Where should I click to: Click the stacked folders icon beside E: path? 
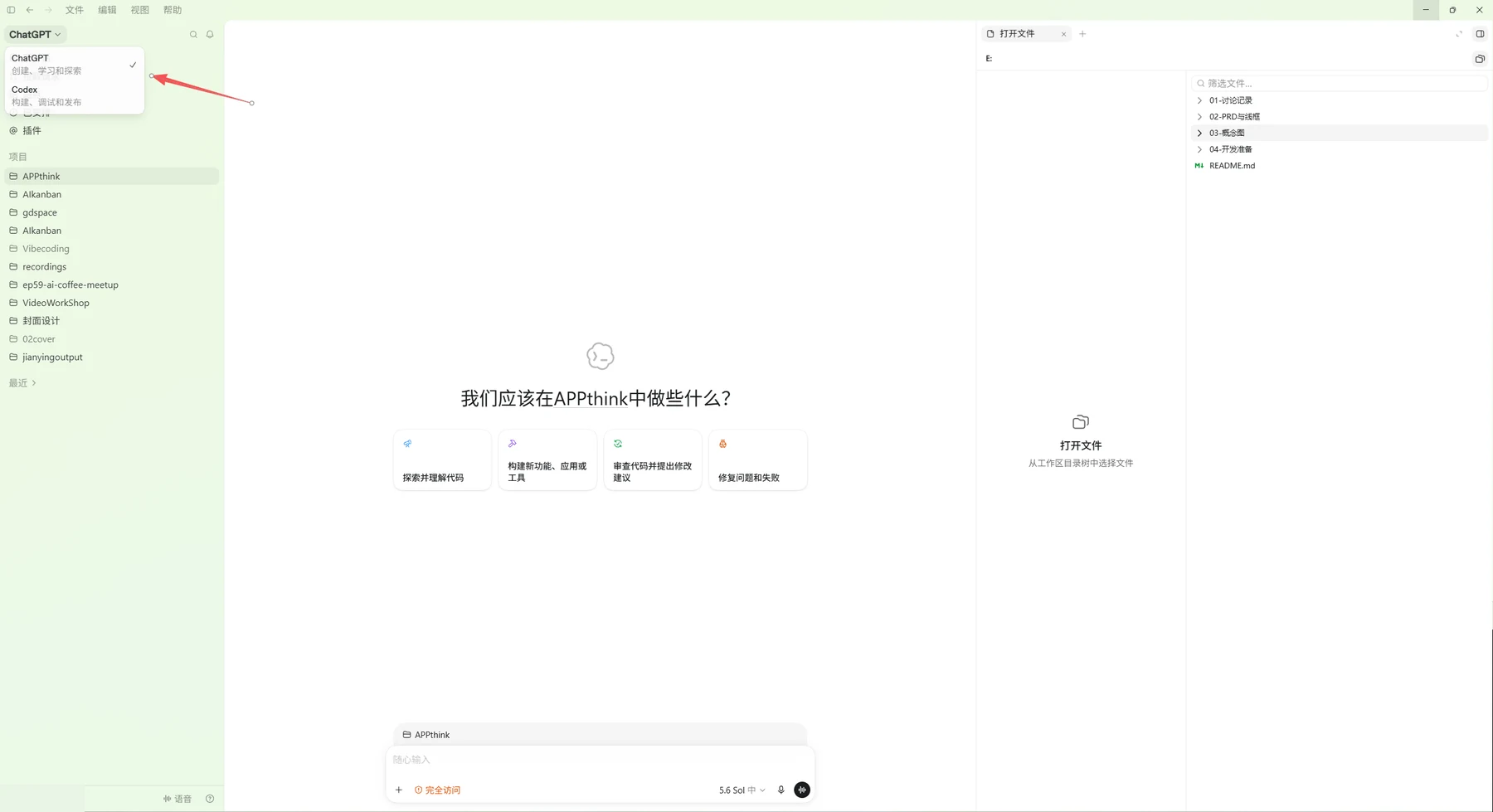[1480, 59]
